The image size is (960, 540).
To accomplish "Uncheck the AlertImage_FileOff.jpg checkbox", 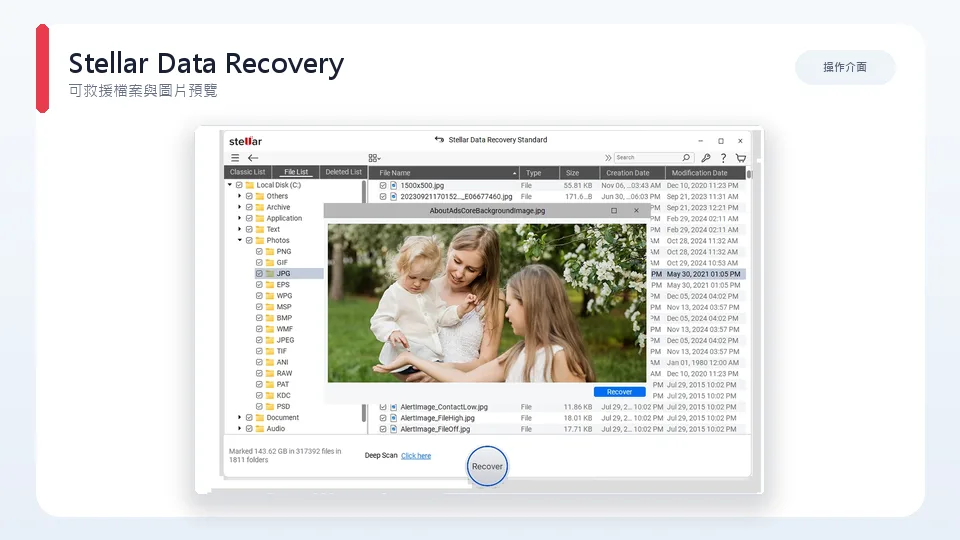I will [x=383, y=429].
